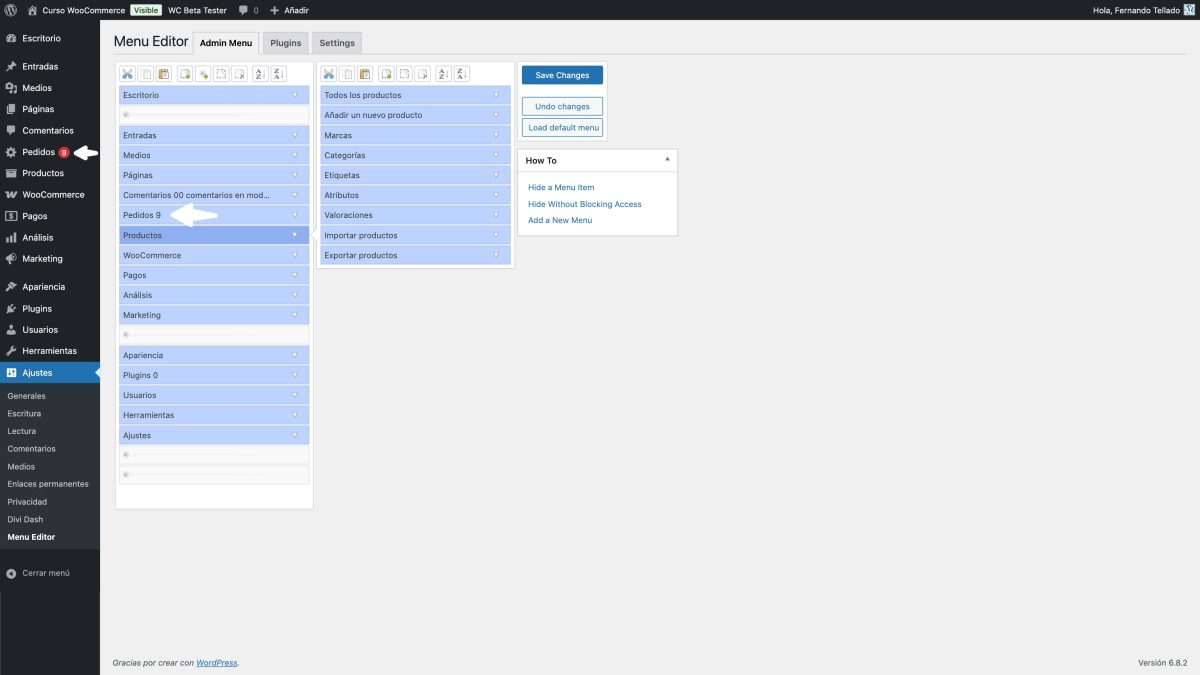Expand the Productos item settings
This screenshot has width=1200, height=675.
tap(294, 235)
